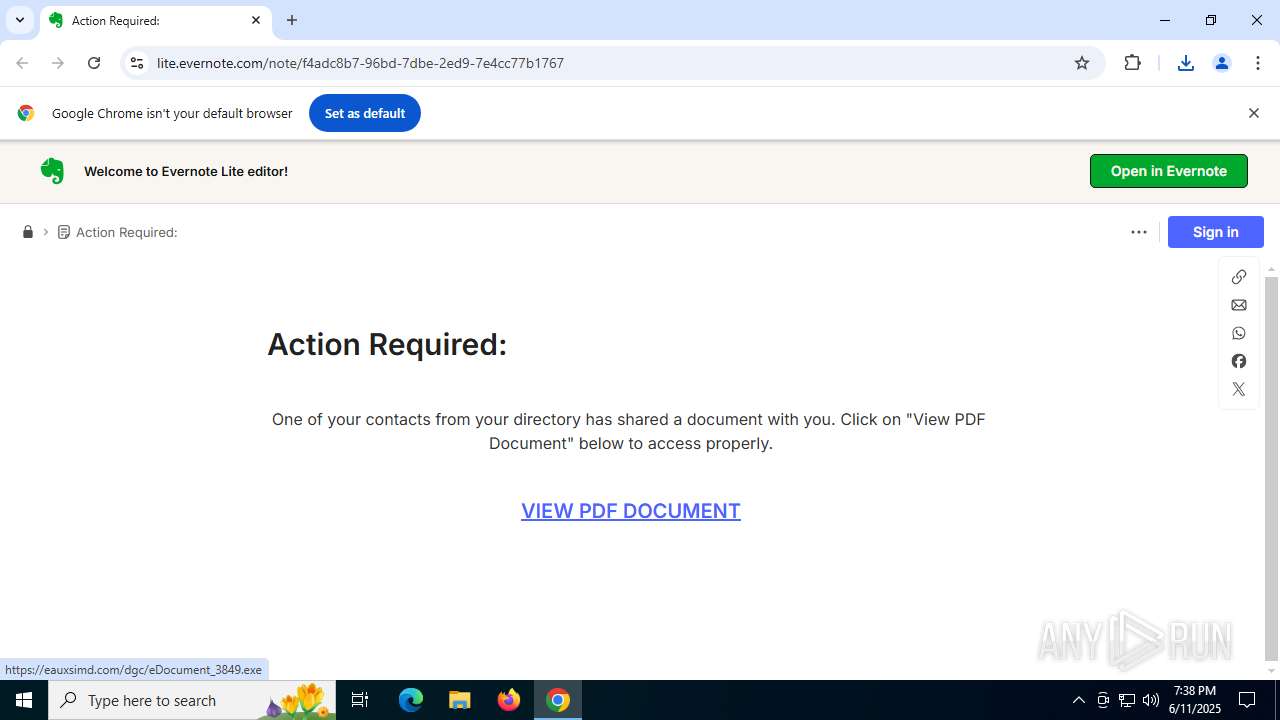Share the note via WhatsApp icon

[1239, 333]
